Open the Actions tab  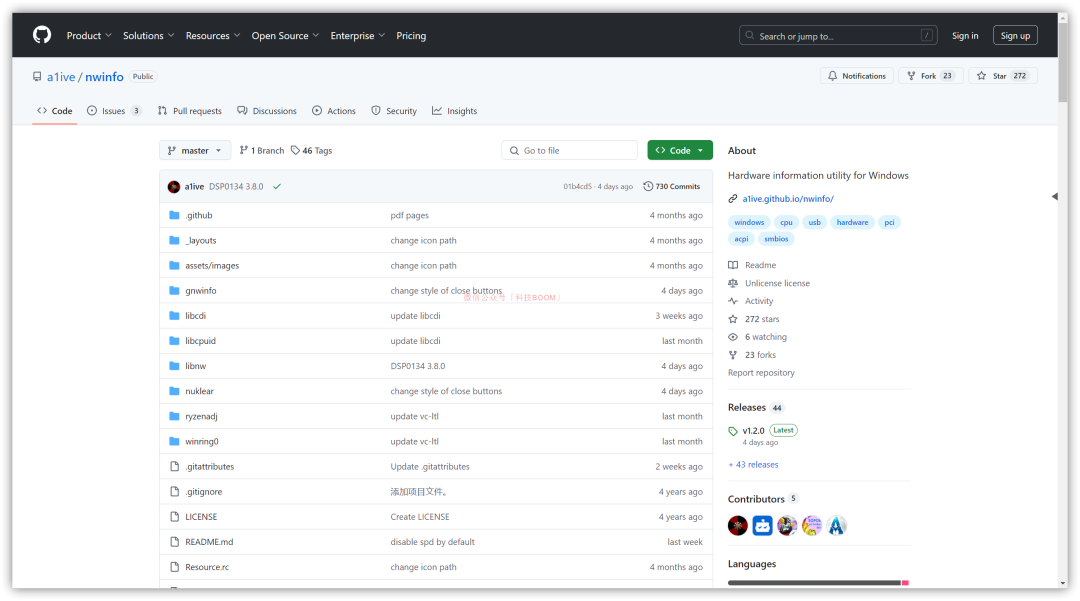334,111
